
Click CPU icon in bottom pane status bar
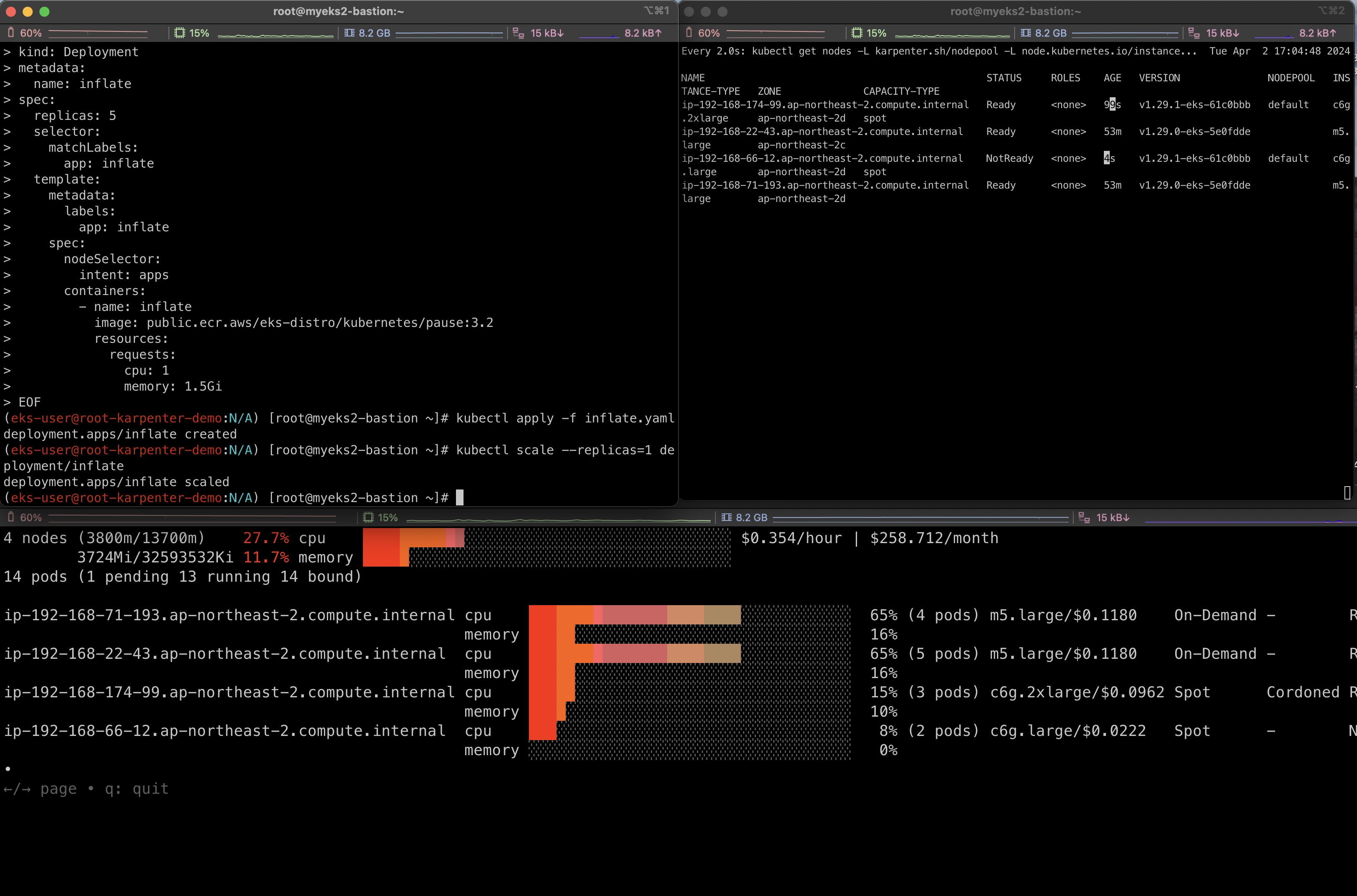tap(368, 517)
